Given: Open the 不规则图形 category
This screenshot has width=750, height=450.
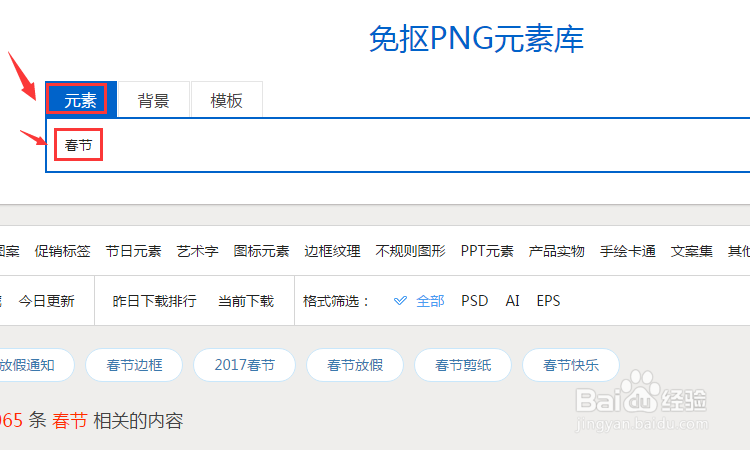Looking at the screenshot, I should [x=410, y=251].
